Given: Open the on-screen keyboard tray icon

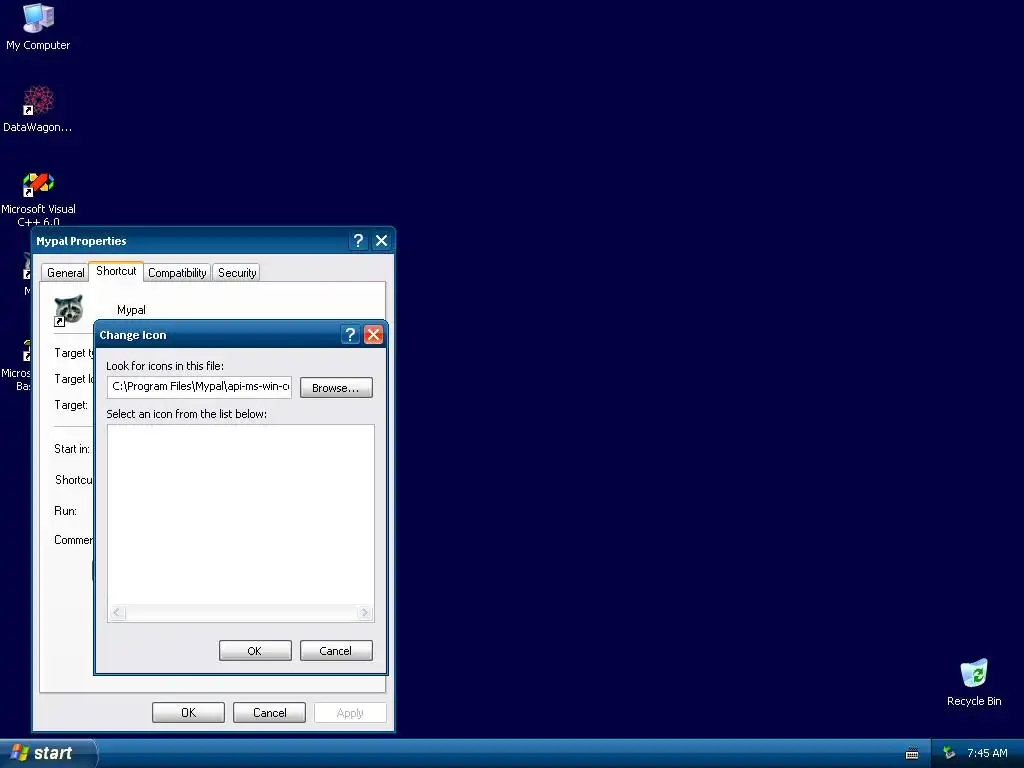Looking at the screenshot, I should tap(912, 754).
